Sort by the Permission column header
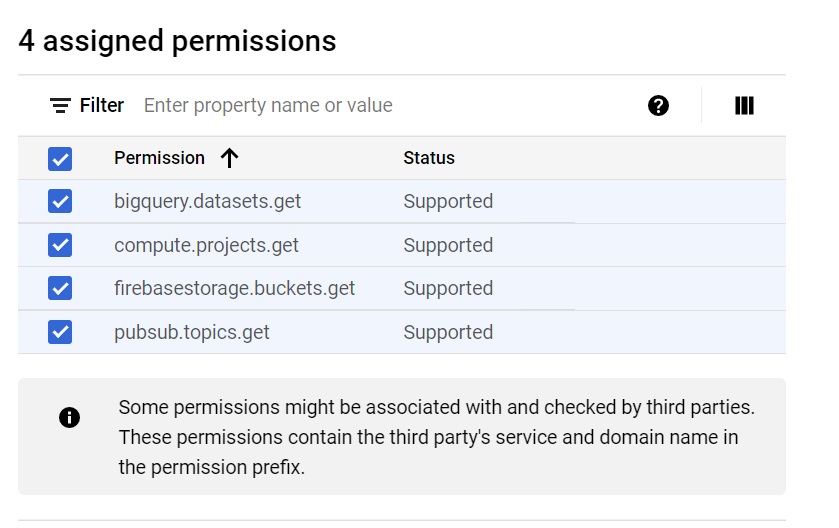The image size is (839, 528). click(159, 158)
